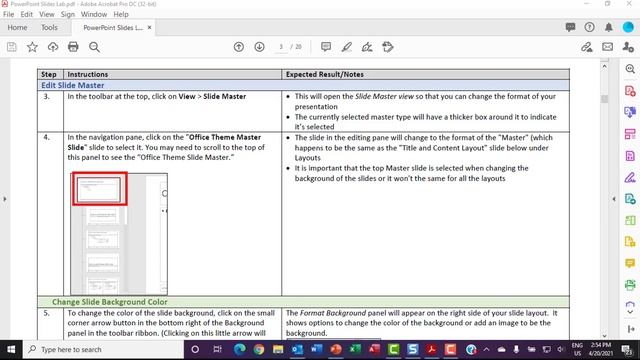This screenshot has height=360, width=640.
Task: Open Google Chrome from the taskbar
Action: point(259,349)
